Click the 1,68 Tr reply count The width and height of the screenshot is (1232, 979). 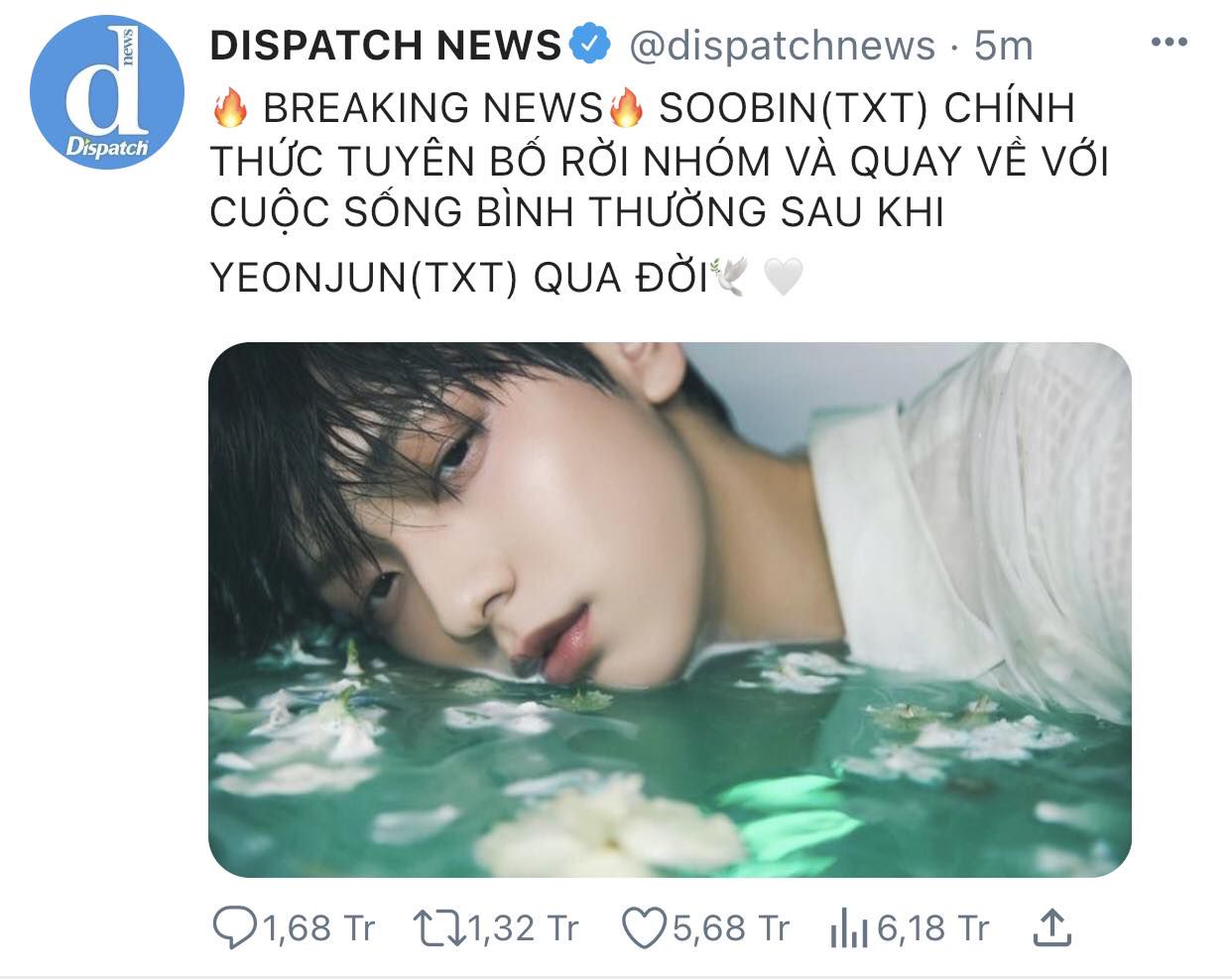pos(317,928)
